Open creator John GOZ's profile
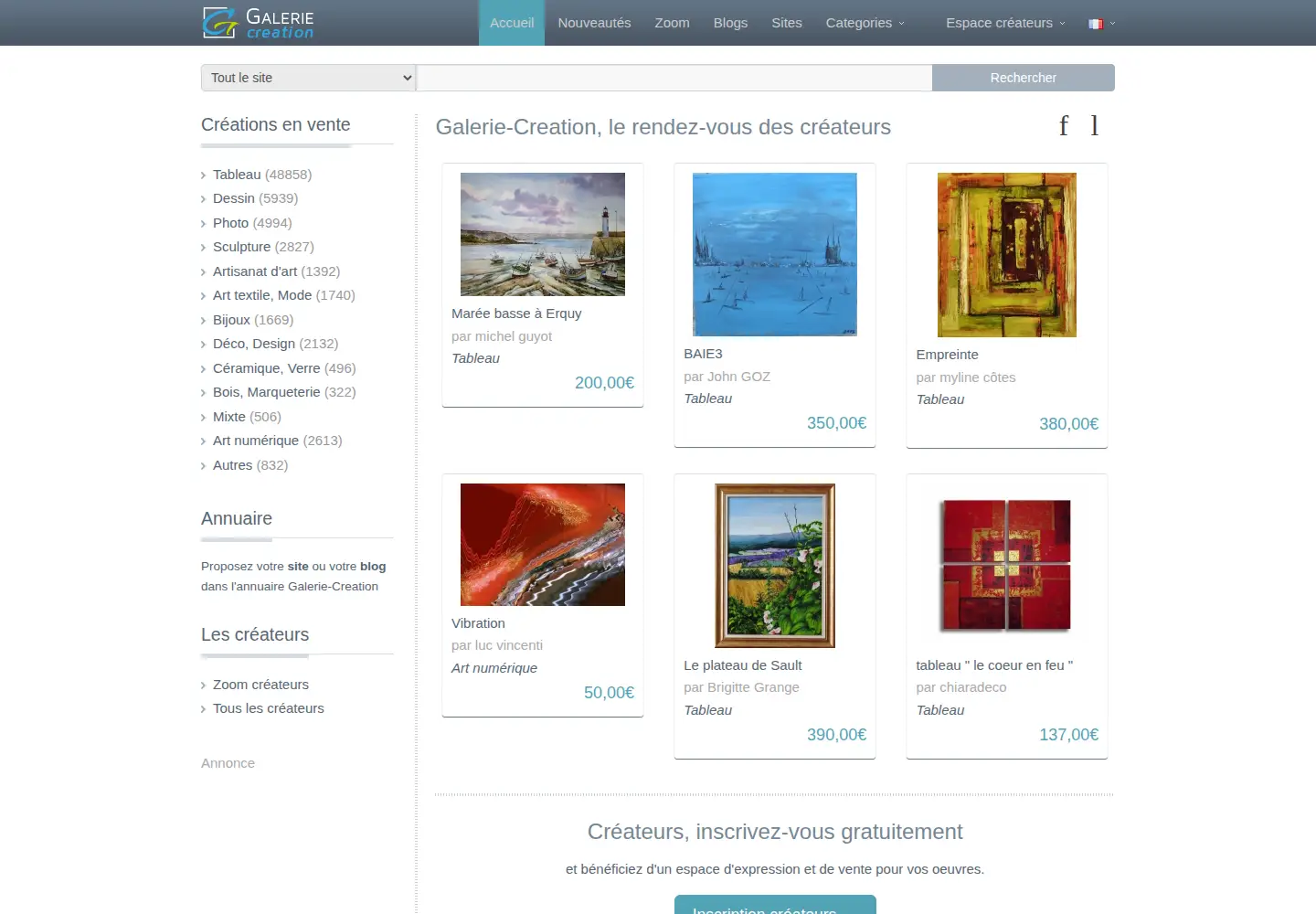The height and width of the screenshot is (914, 1316). (738, 377)
